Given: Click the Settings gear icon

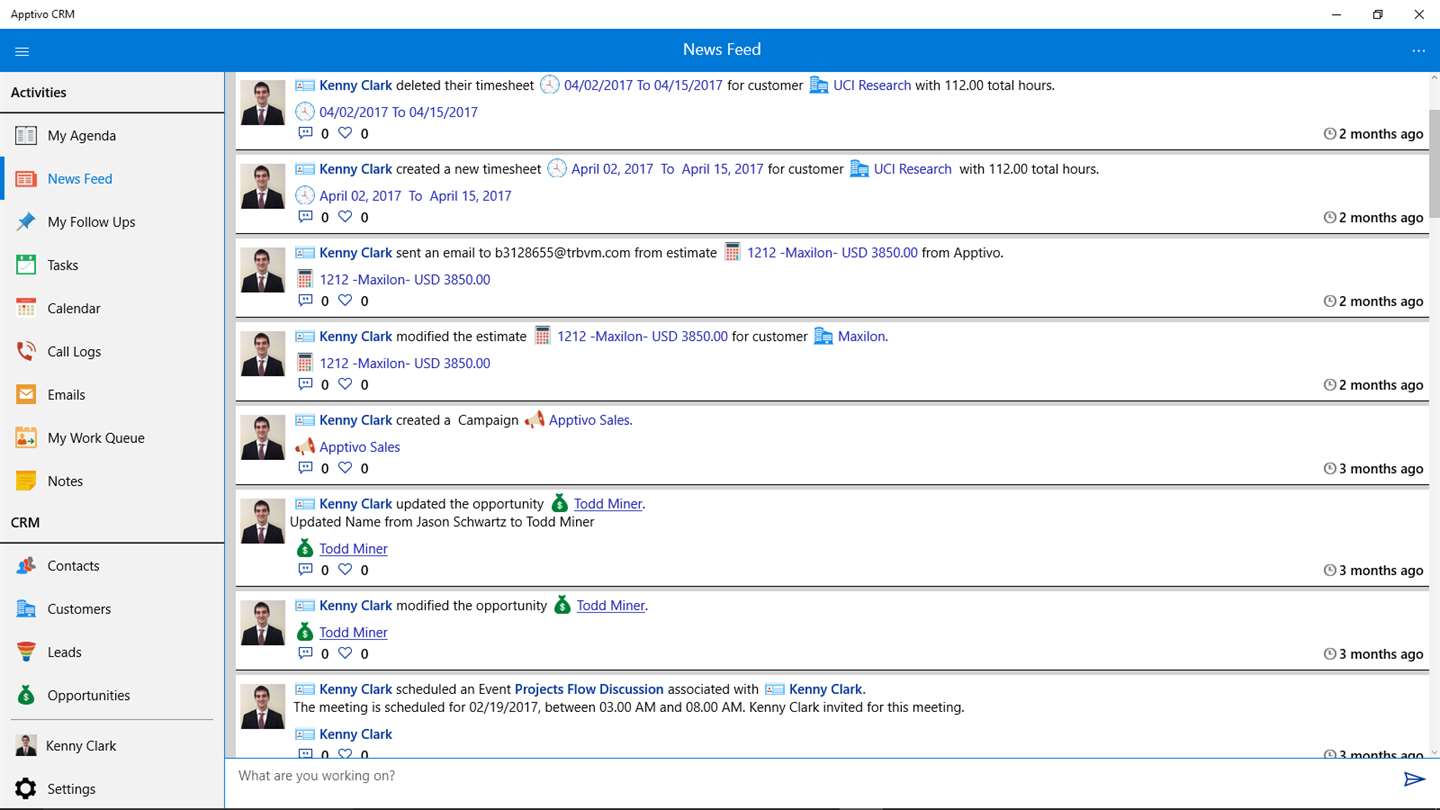Looking at the screenshot, I should [26, 789].
